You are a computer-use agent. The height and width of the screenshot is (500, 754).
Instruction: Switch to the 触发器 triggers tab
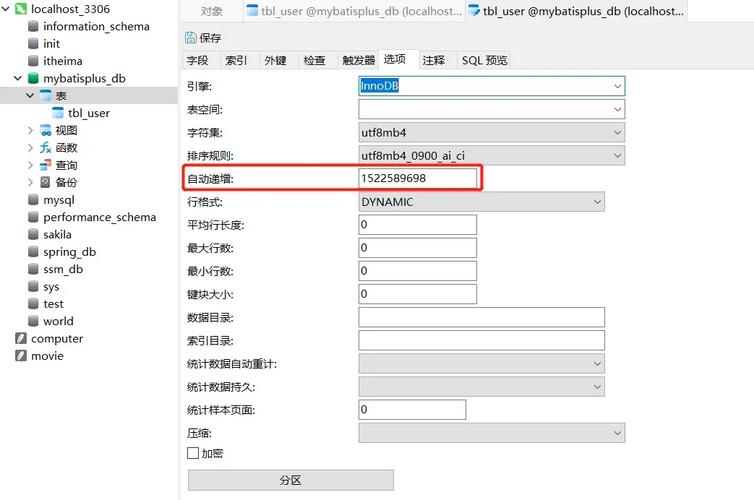point(359,60)
